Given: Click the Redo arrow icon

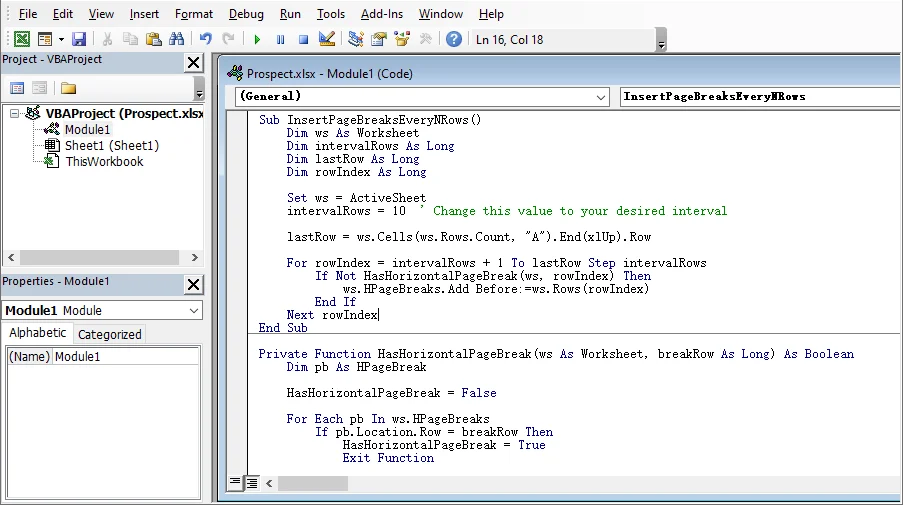Looking at the screenshot, I should pyautogui.click(x=229, y=39).
